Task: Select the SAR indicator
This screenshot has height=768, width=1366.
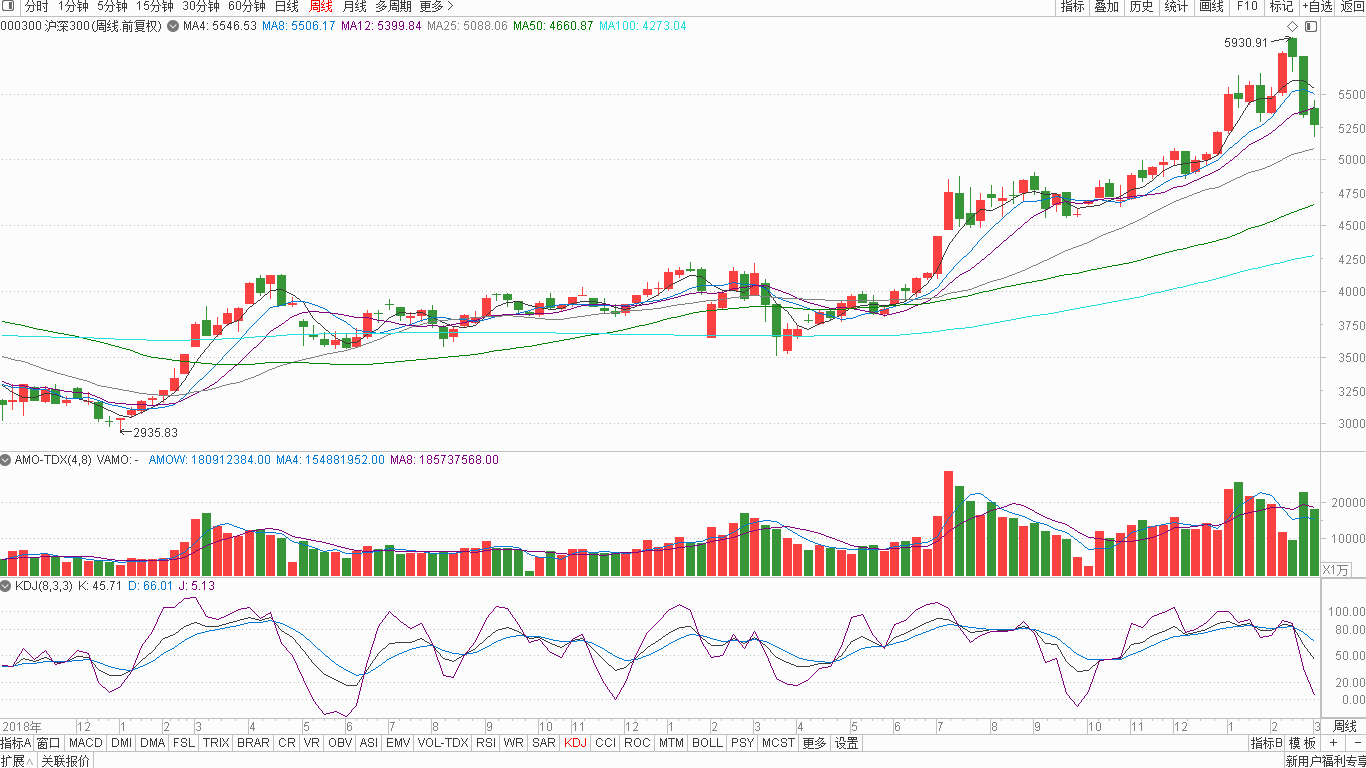Action: coord(544,743)
